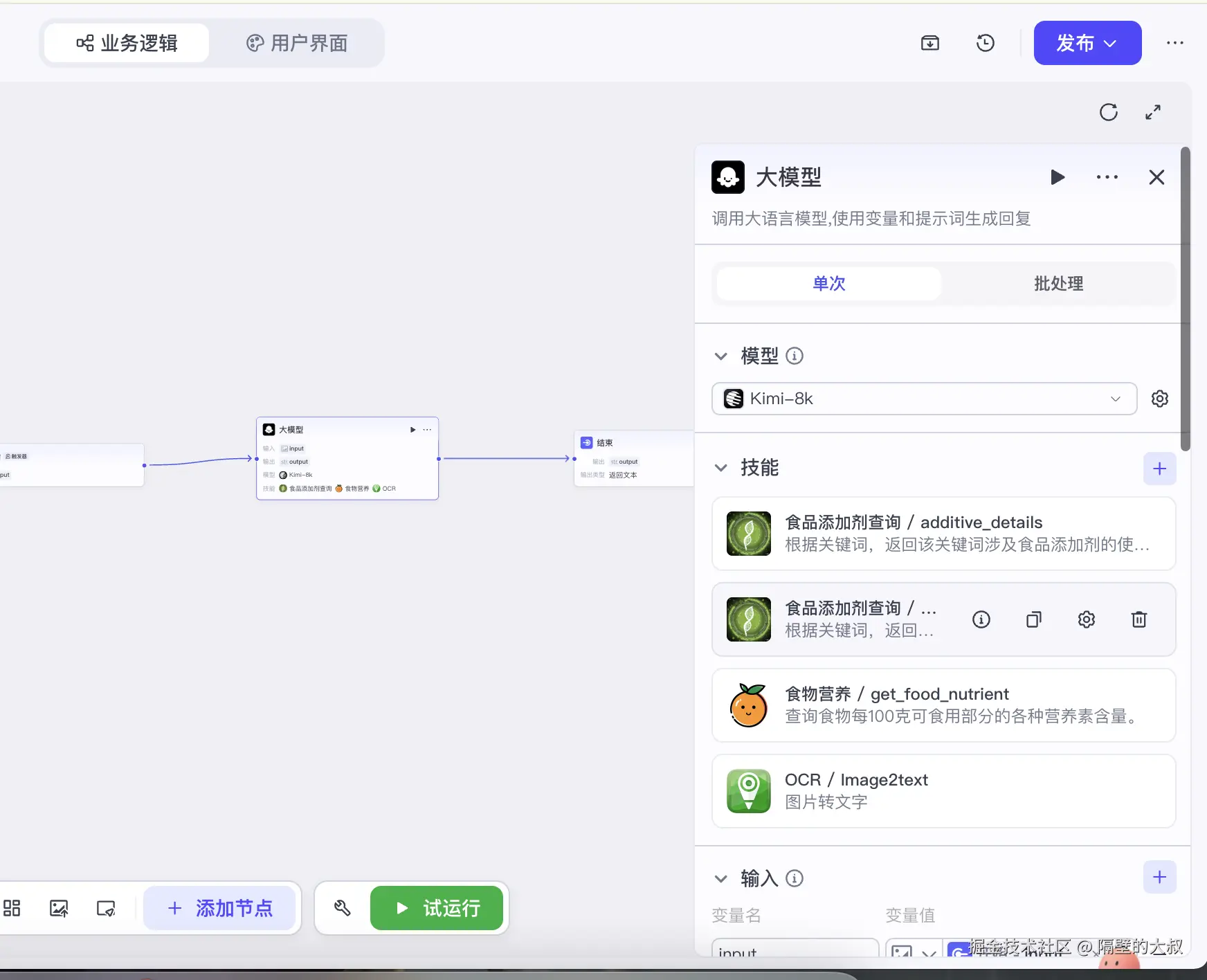Open settings of the hovered 食品添加剂查询 skill
The image size is (1207, 980).
click(1087, 619)
